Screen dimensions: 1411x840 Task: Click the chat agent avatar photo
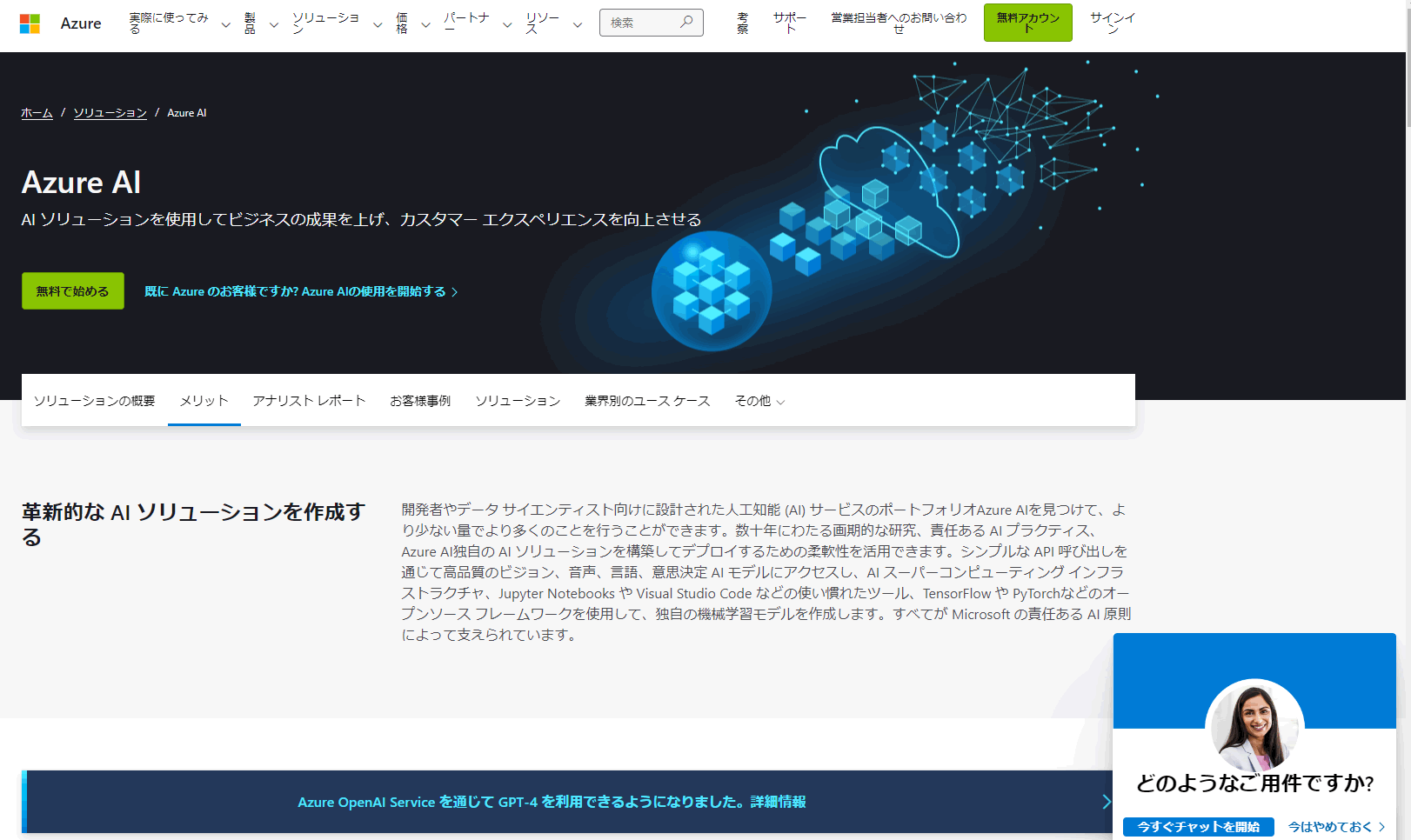point(1254,727)
